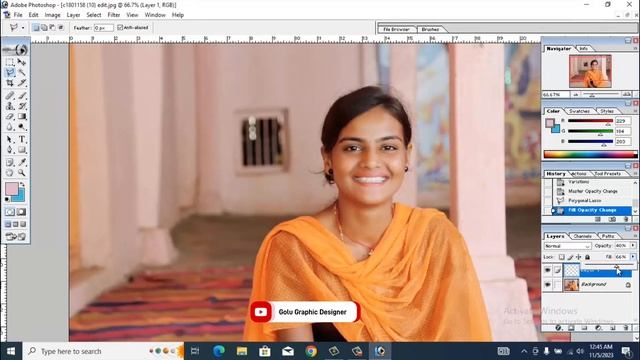
Task: Select the Pen tool
Action: [10, 150]
